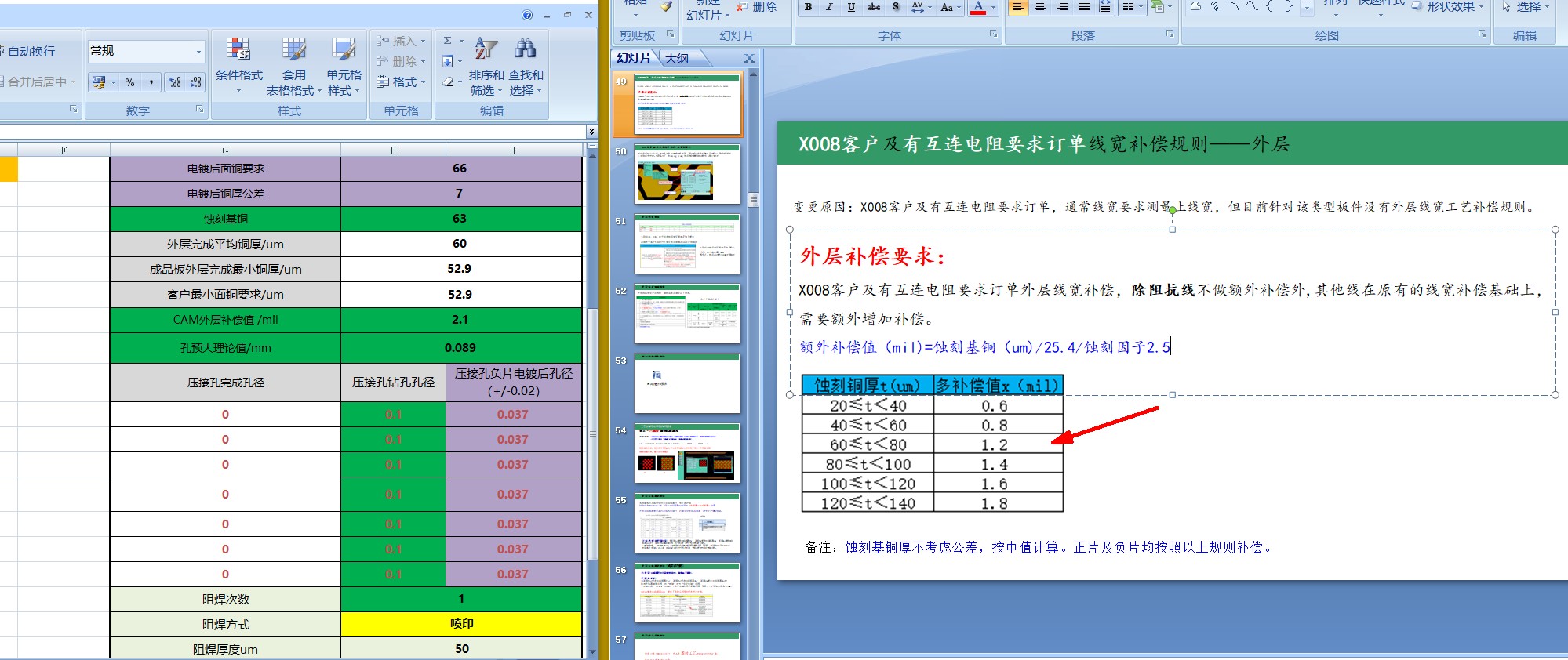Select slide 52 thumbnail
The width and height of the screenshot is (1568, 660).
point(687,314)
